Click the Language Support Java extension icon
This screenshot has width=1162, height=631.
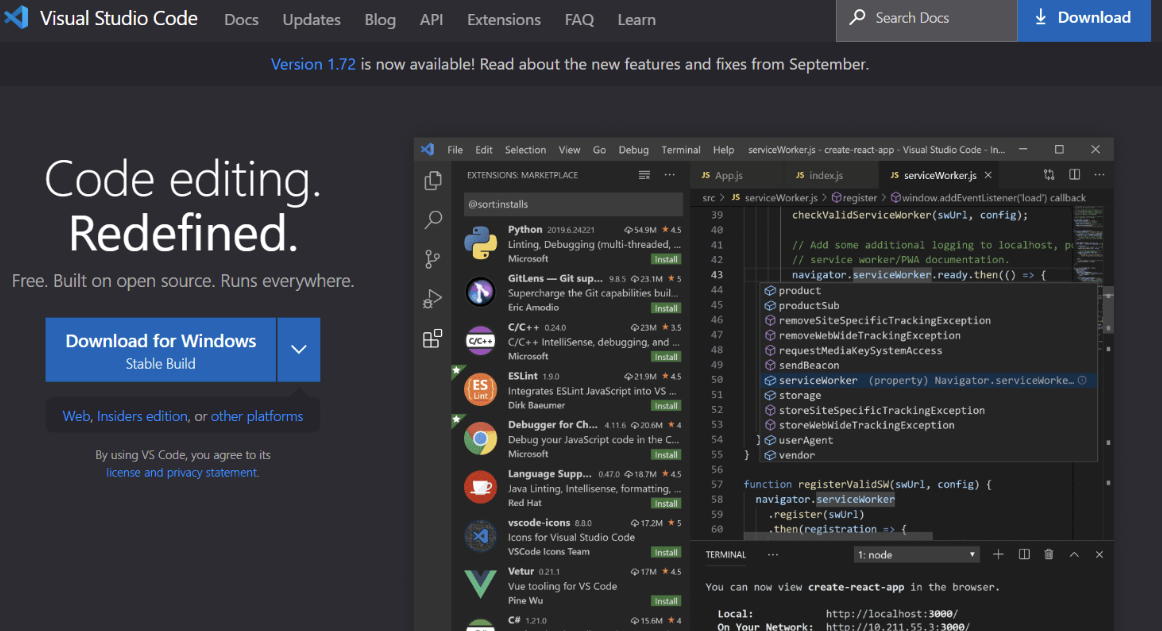[x=480, y=487]
